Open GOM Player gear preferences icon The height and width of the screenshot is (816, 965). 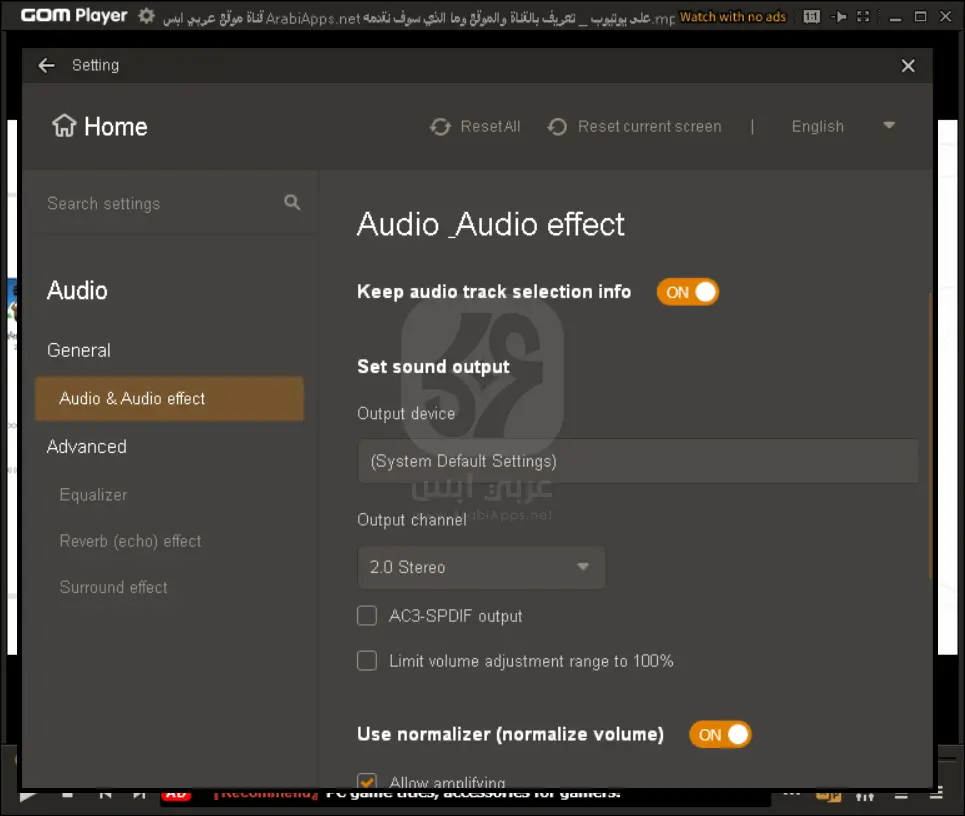(147, 16)
